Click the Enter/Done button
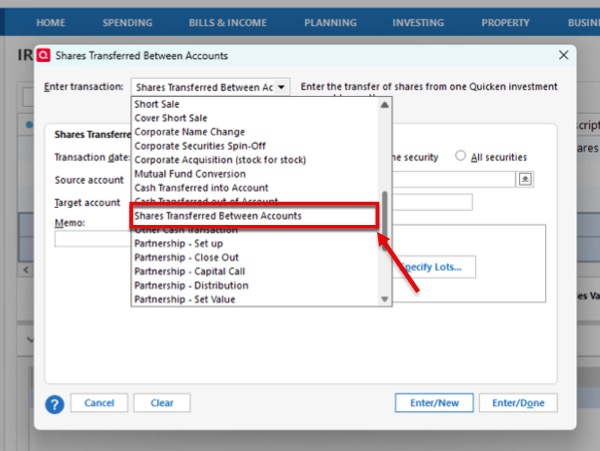 [518, 403]
